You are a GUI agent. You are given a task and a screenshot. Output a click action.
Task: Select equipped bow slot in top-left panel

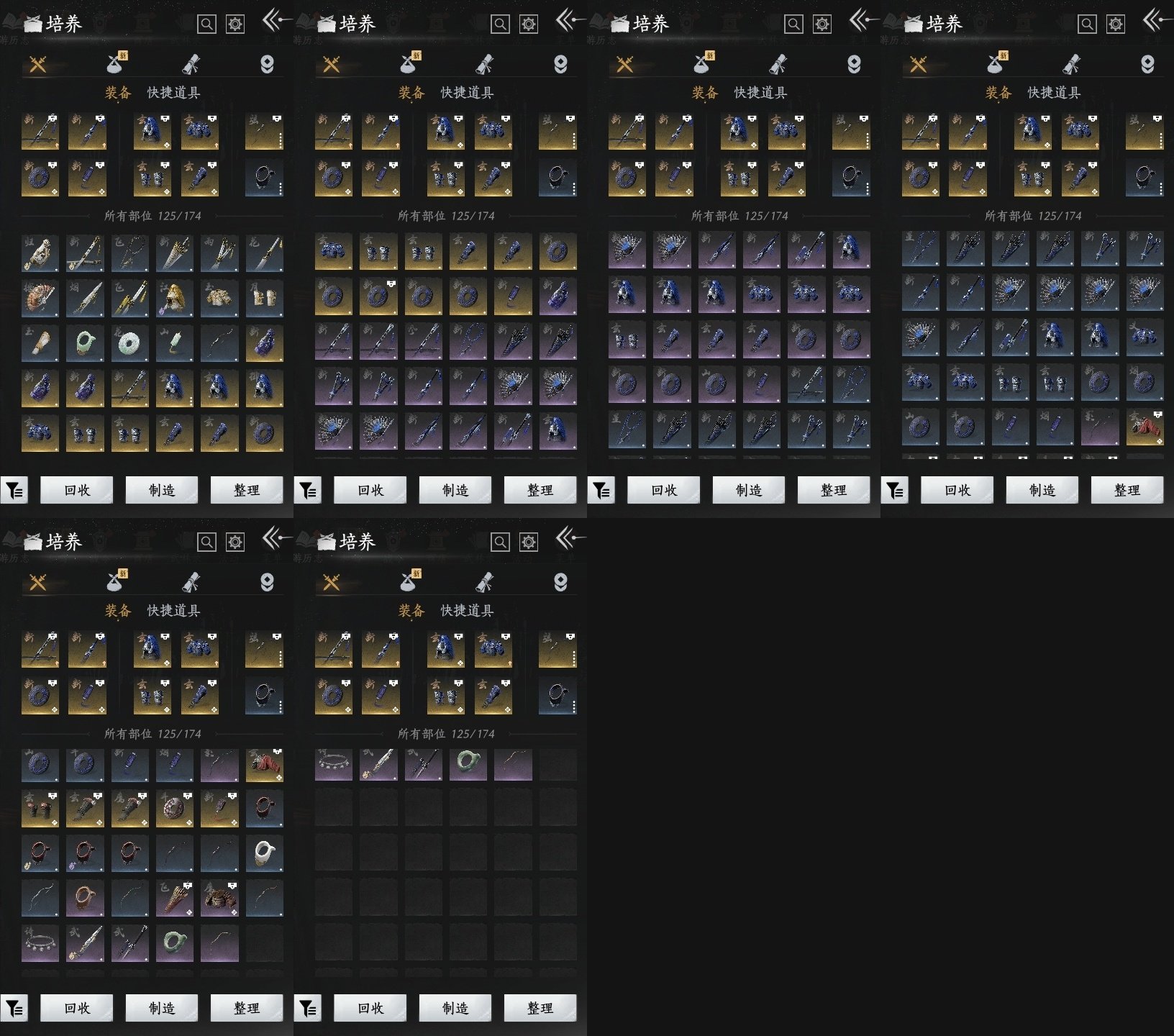tap(264, 131)
